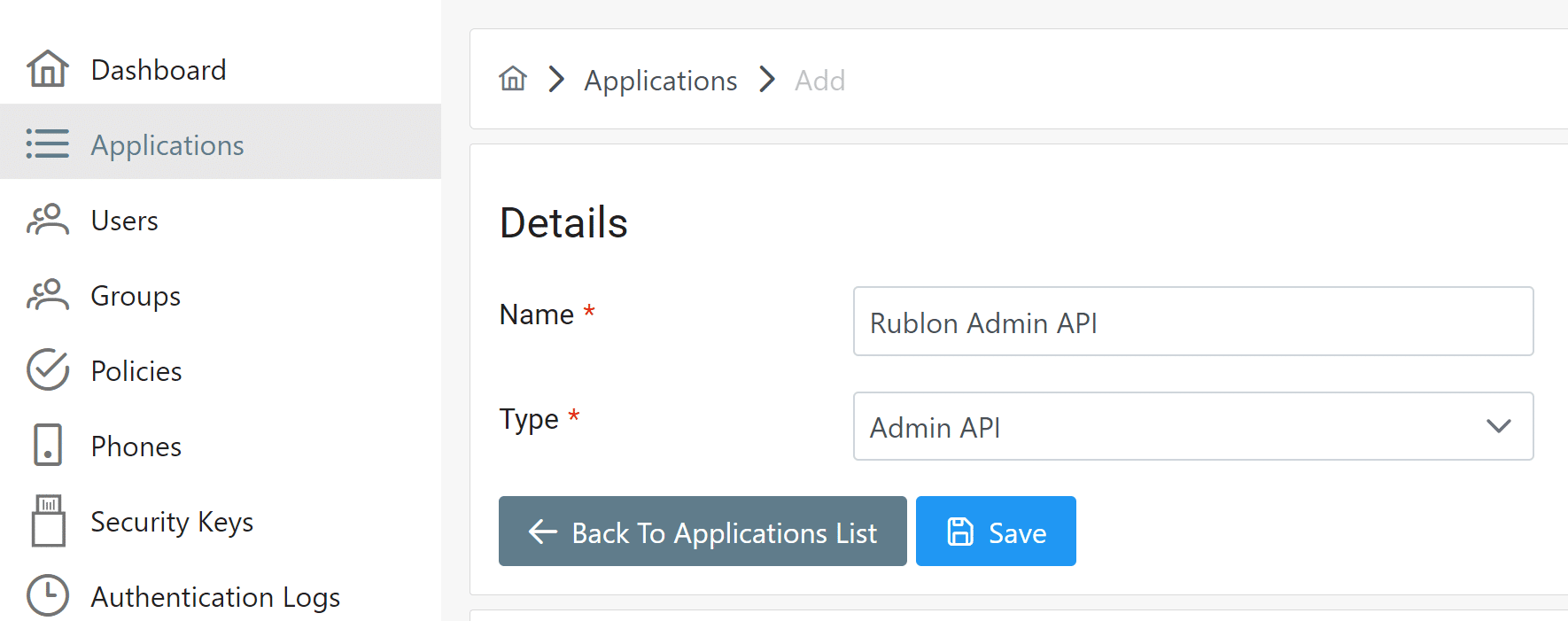Image resolution: width=1568 pixels, height=621 pixels.
Task: Click the Applications breadcrumb link
Action: [660, 81]
